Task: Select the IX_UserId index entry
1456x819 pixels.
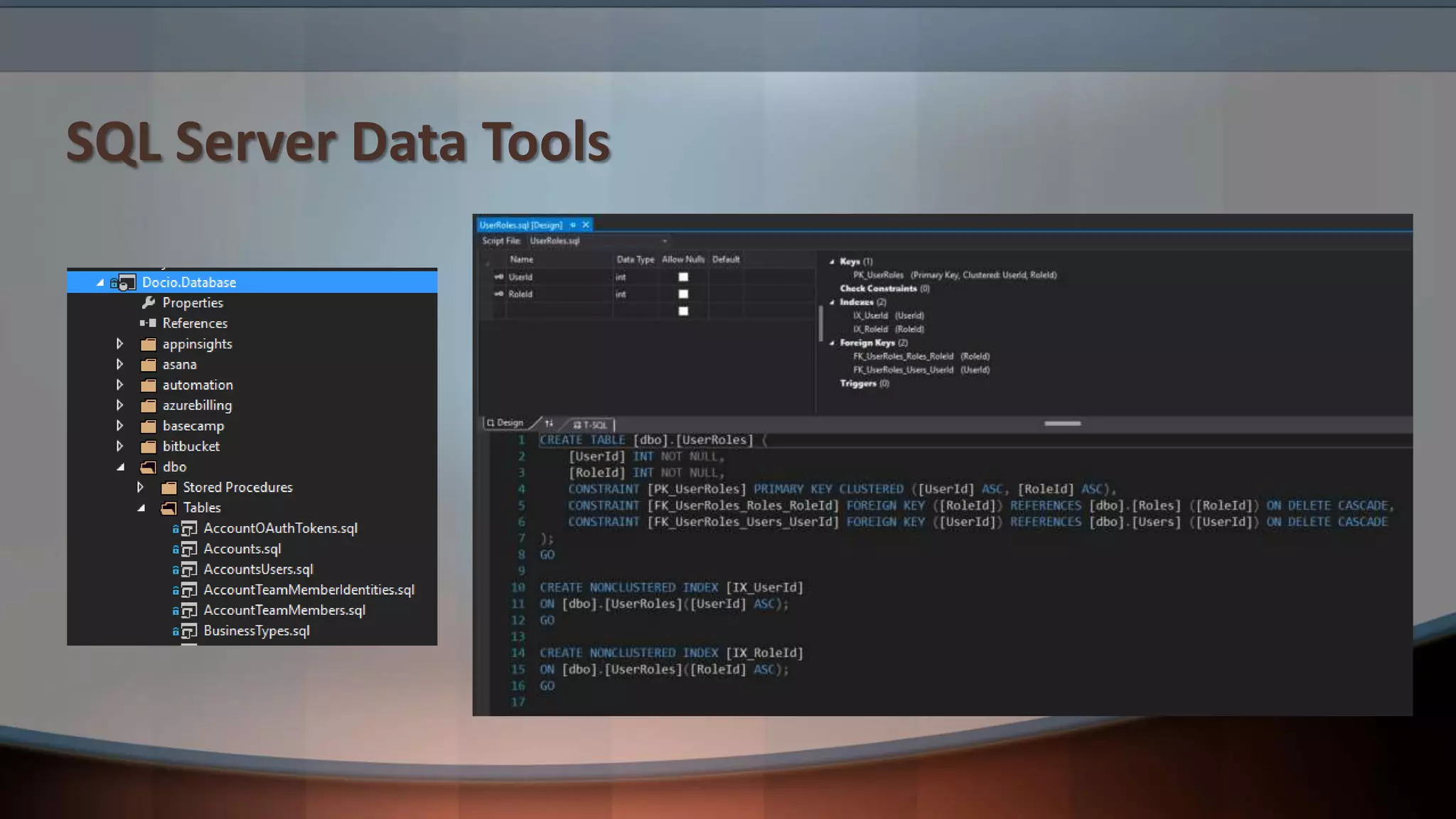Action: pos(889,316)
